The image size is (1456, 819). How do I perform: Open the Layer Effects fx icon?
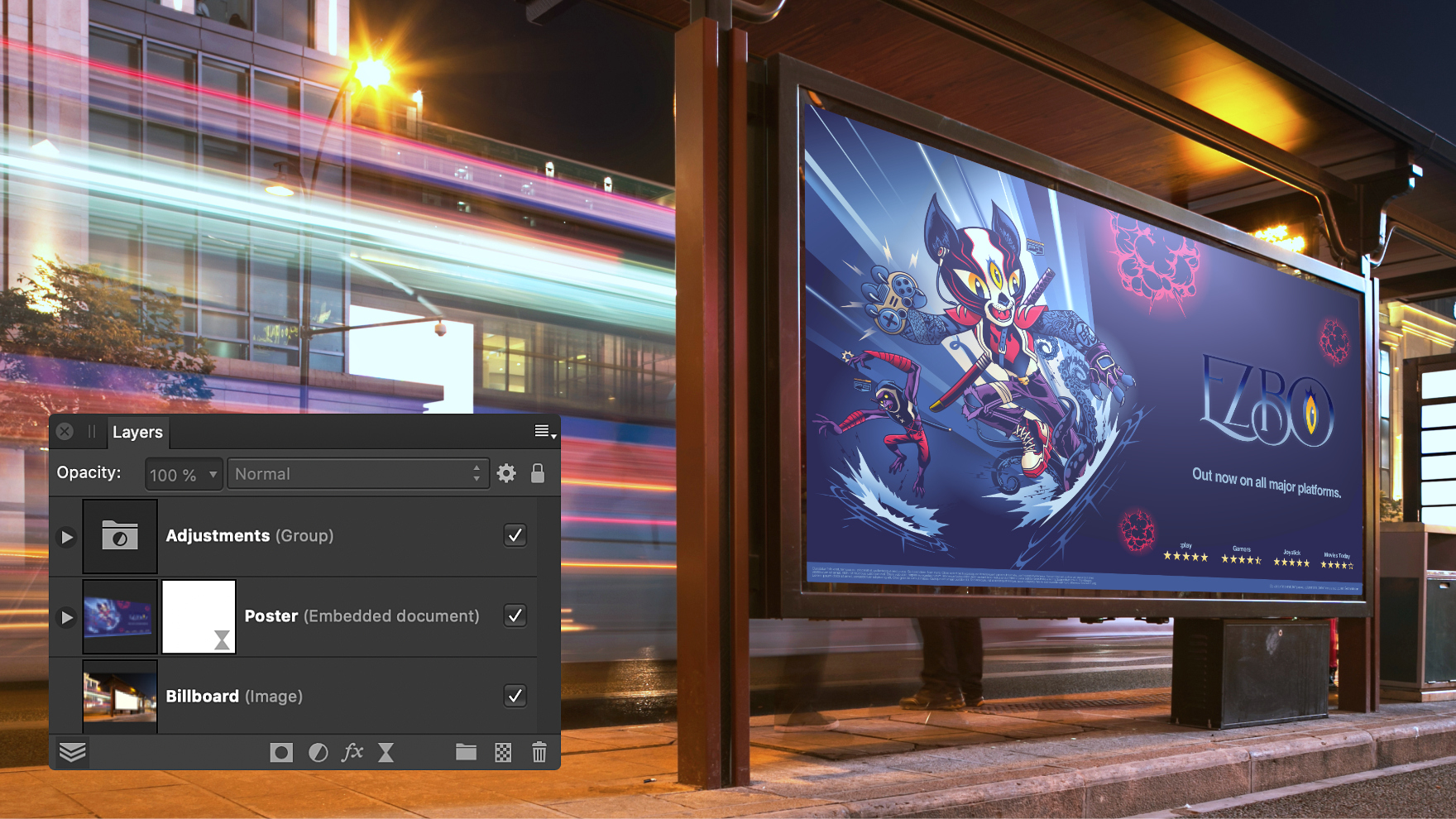pyautogui.click(x=353, y=751)
